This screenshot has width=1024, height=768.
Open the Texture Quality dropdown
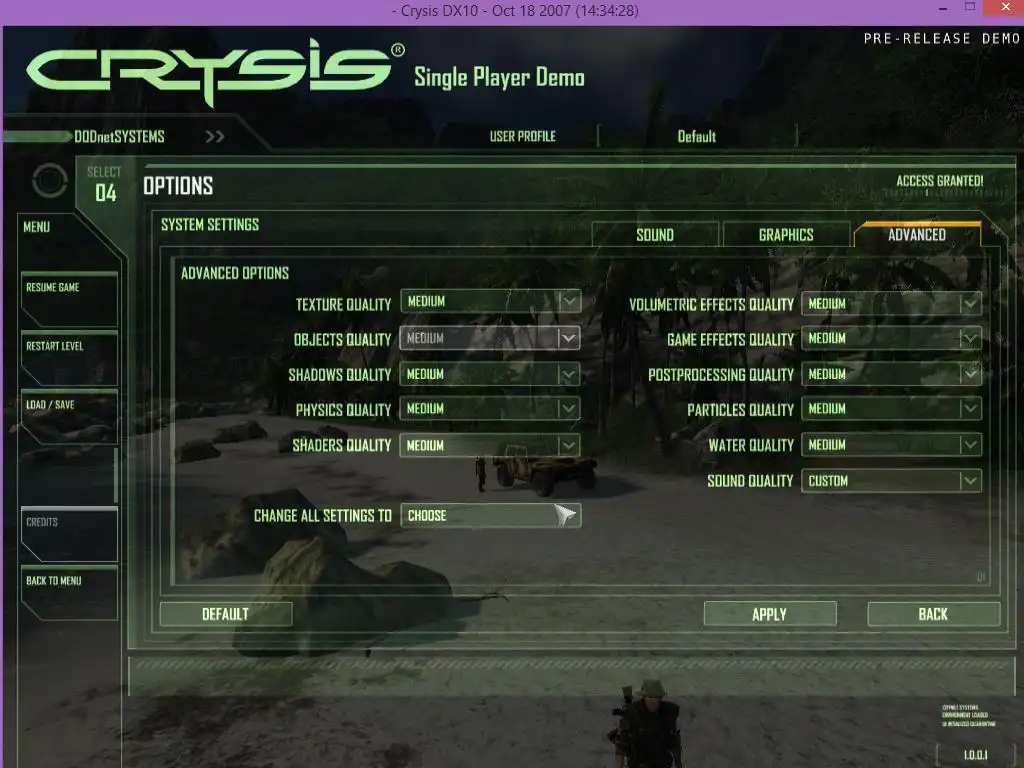tap(490, 301)
